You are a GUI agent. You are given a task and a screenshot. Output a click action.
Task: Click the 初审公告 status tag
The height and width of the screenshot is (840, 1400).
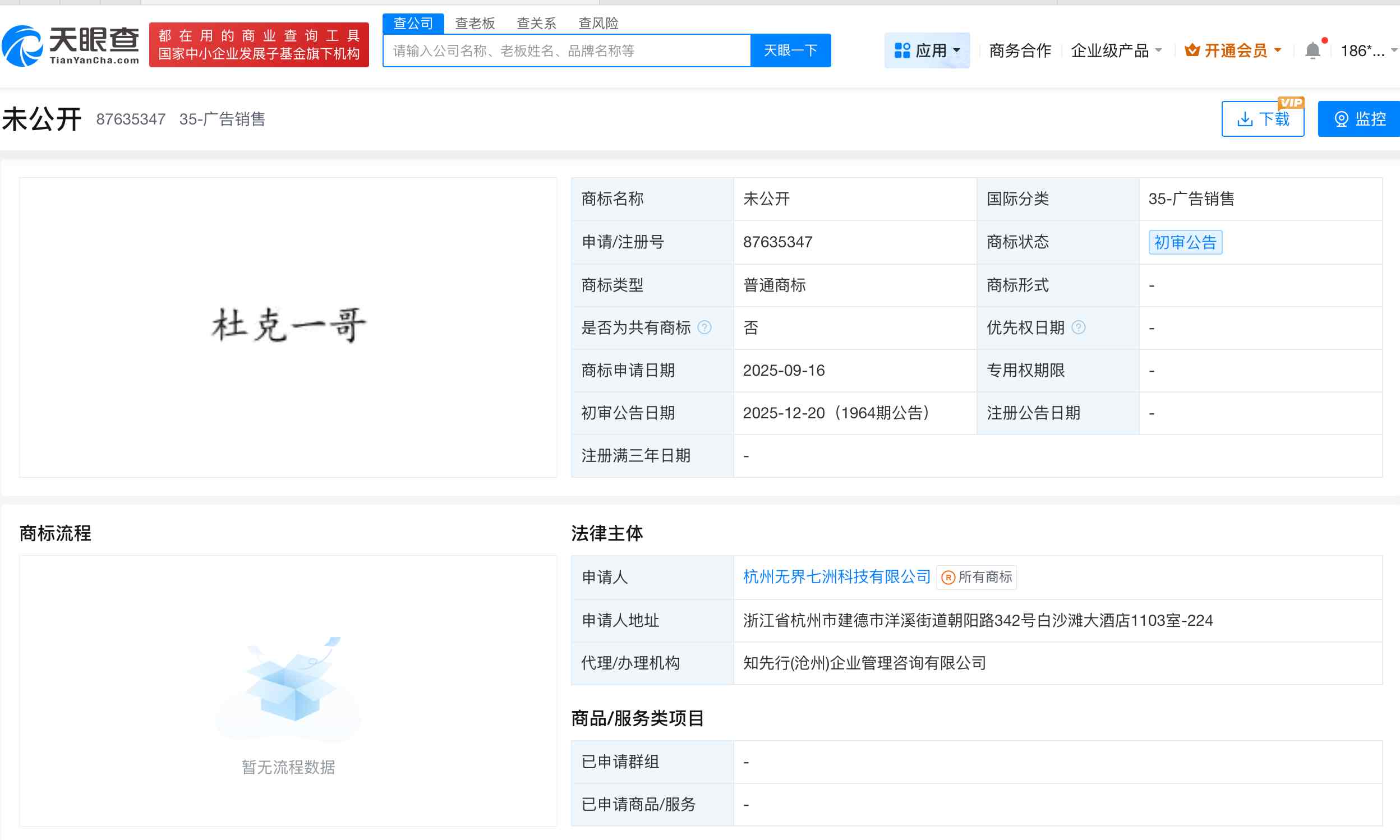coord(1185,242)
